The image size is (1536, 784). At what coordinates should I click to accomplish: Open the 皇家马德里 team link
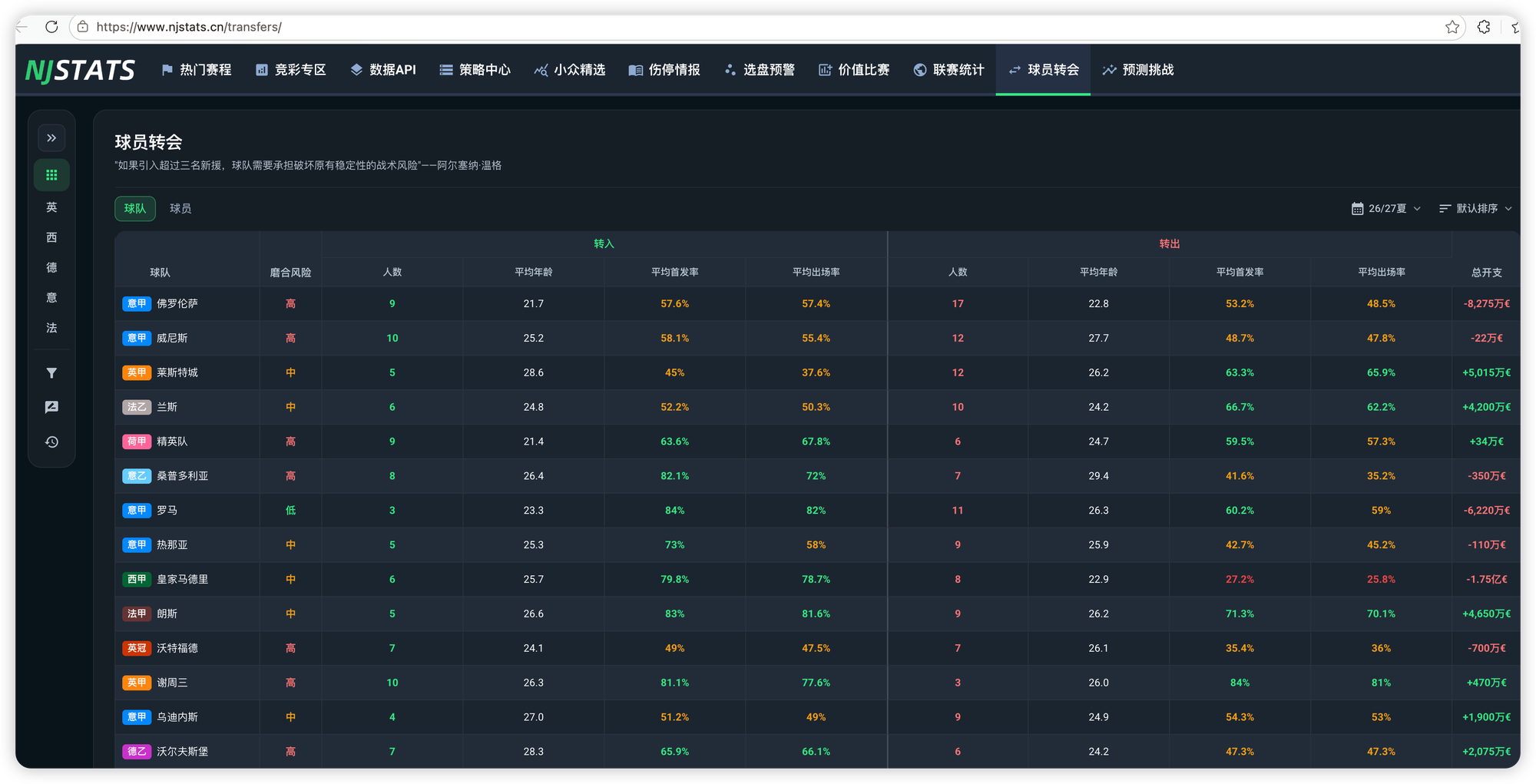[x=183, y=580]
